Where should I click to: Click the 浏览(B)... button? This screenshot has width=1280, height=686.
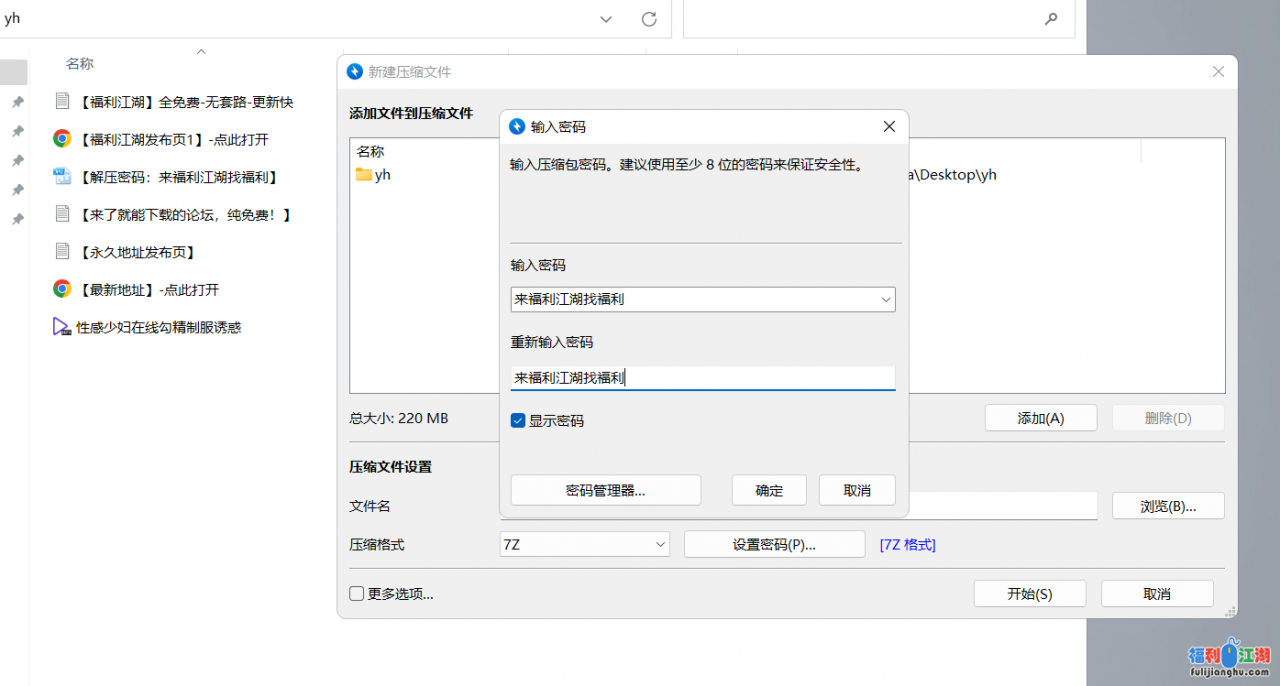click(1168, 506)
